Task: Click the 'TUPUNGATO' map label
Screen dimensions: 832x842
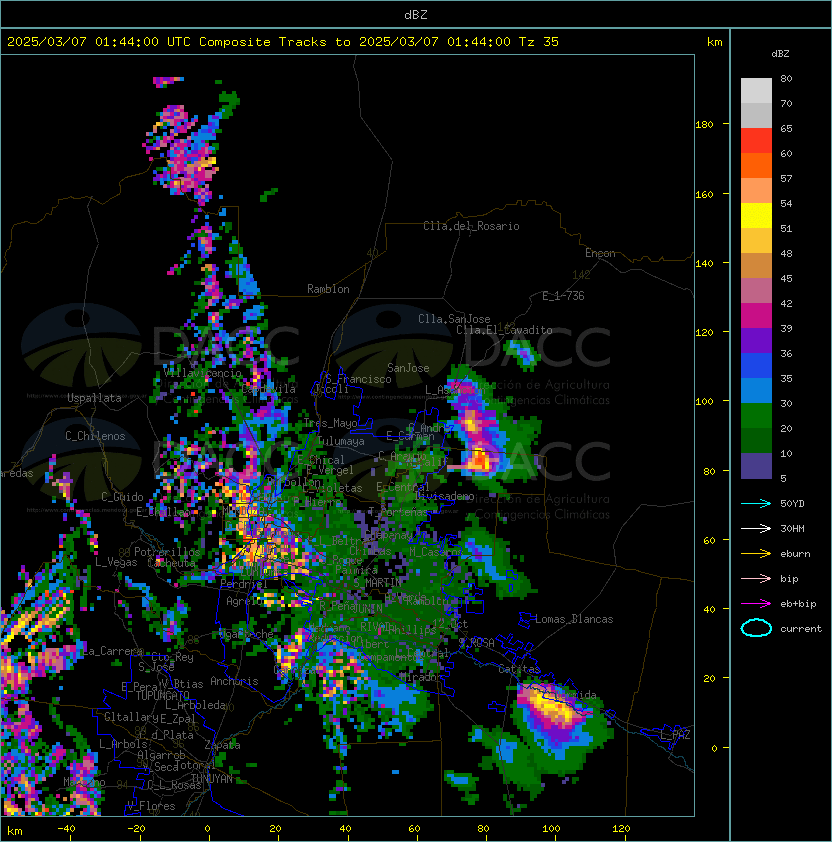Action: tap(162, 696)
